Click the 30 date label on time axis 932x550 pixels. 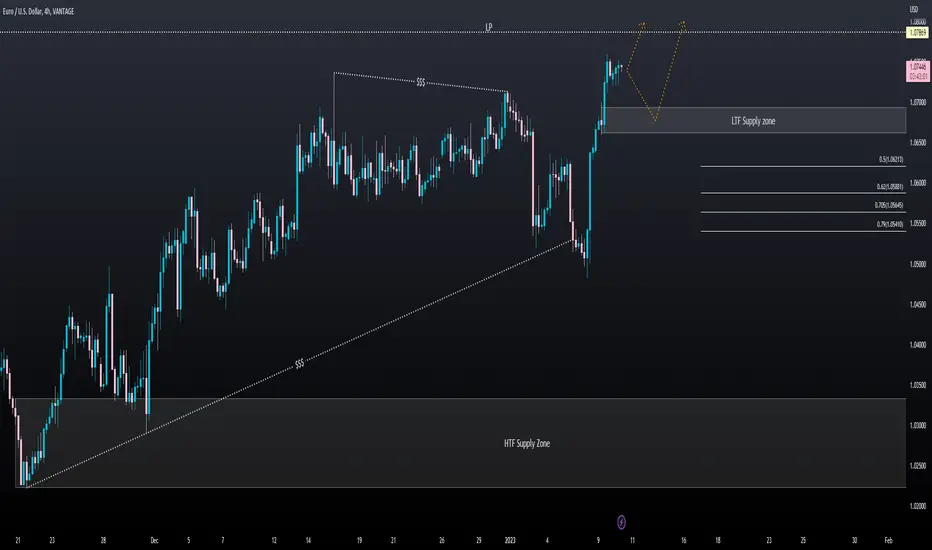click(x=854, y=540)
